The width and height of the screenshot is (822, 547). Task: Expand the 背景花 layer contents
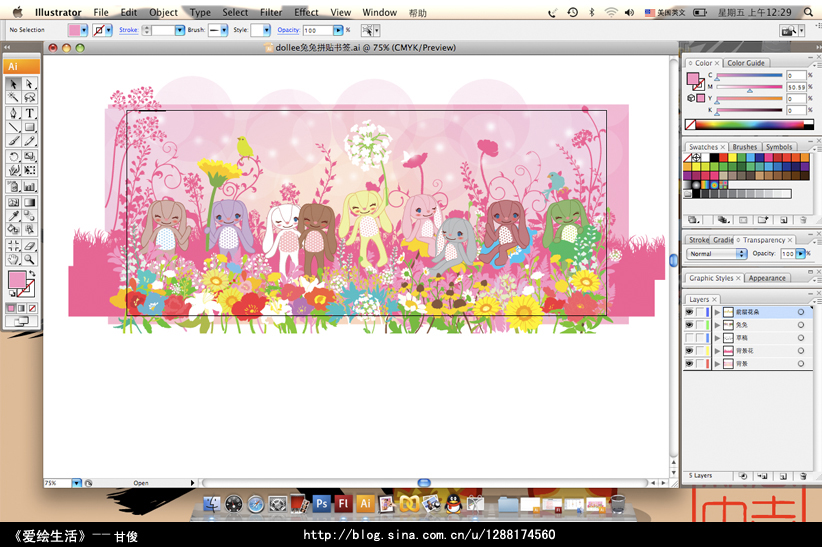717,351
